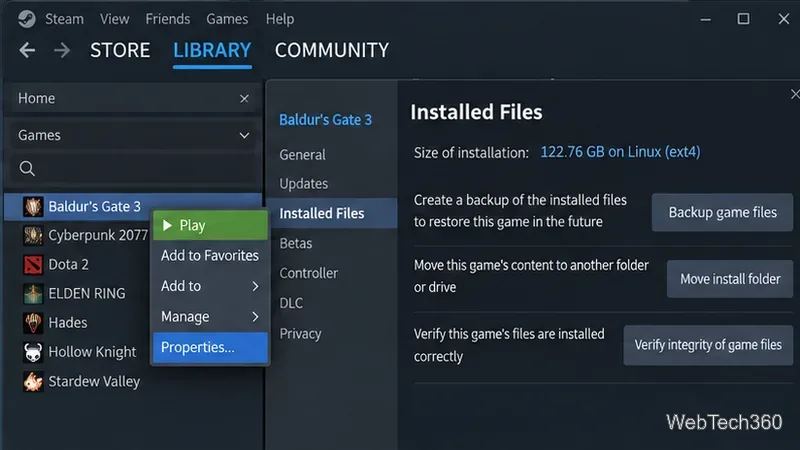Click the Cyberpunk 2077 game icon
800x450 pixels.
coord(33,236)
